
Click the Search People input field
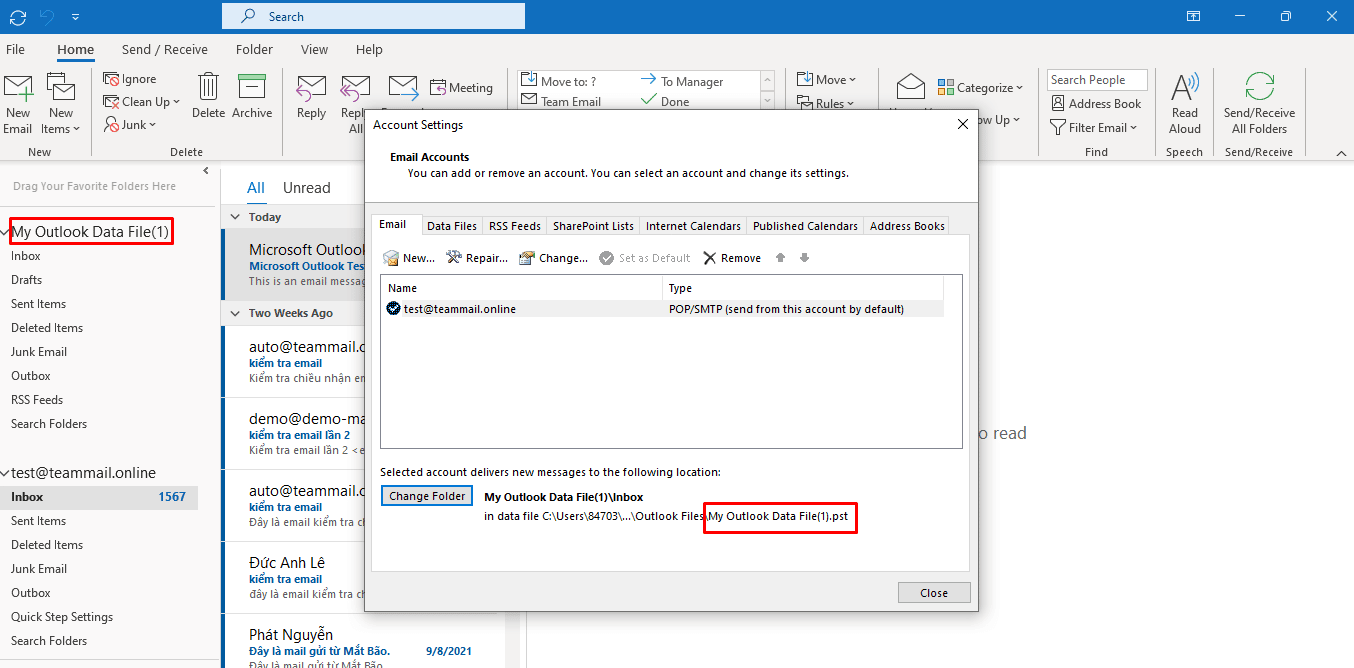(x=1096, y=80)
